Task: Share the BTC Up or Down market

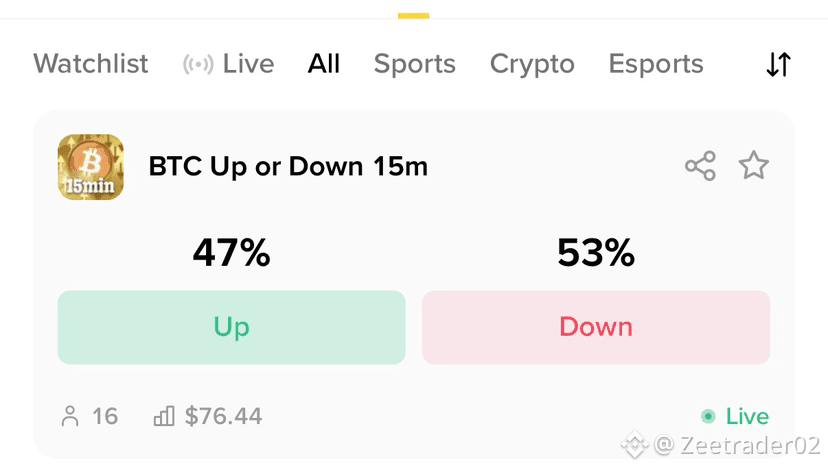Action: coord(700,166)
